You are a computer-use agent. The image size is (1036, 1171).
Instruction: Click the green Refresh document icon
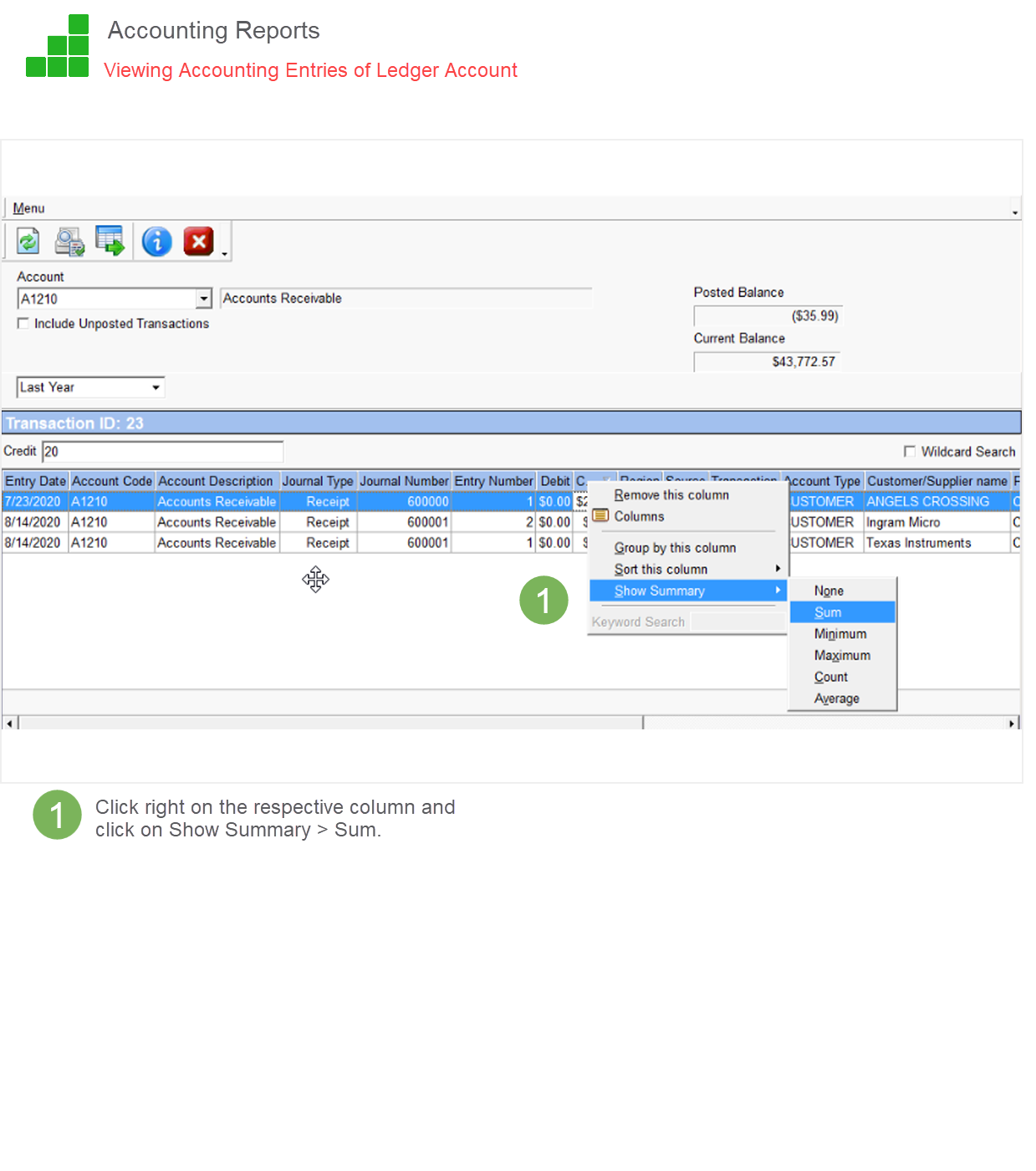coord(28,242)
